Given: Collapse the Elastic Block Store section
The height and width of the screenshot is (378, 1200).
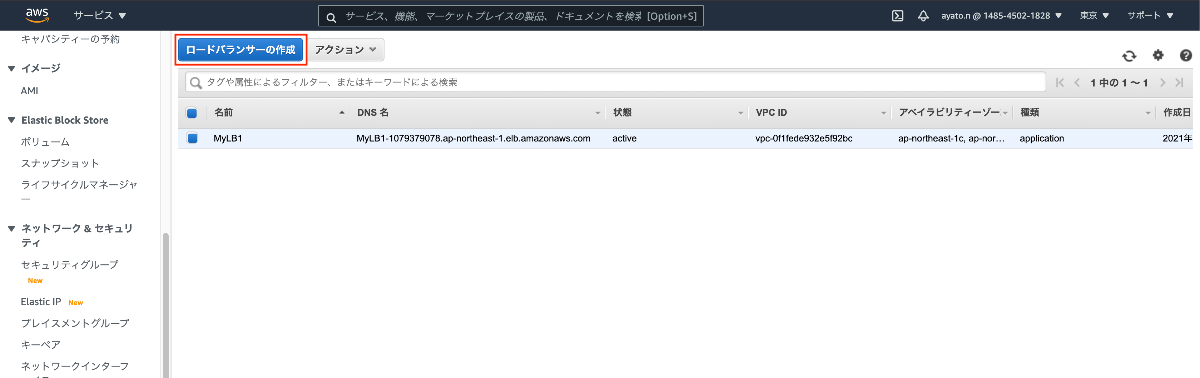Looking at the screenshot, I should tap(11, 120).
